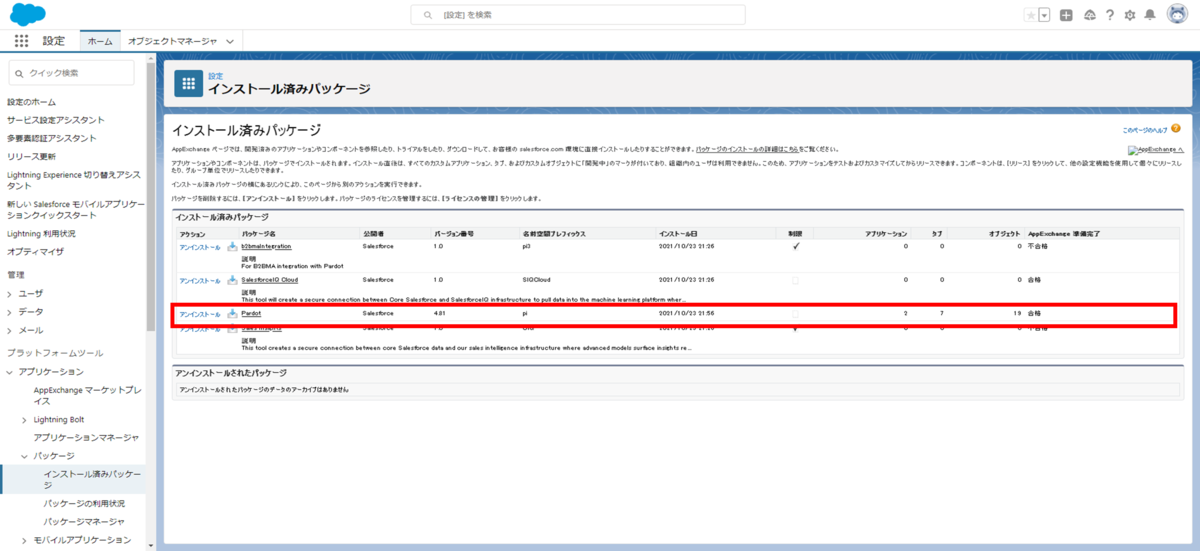The height and width of the screenshot is (551, 1200).
Task: Click アンインストール for Pardot
Action: click(199, 314)
